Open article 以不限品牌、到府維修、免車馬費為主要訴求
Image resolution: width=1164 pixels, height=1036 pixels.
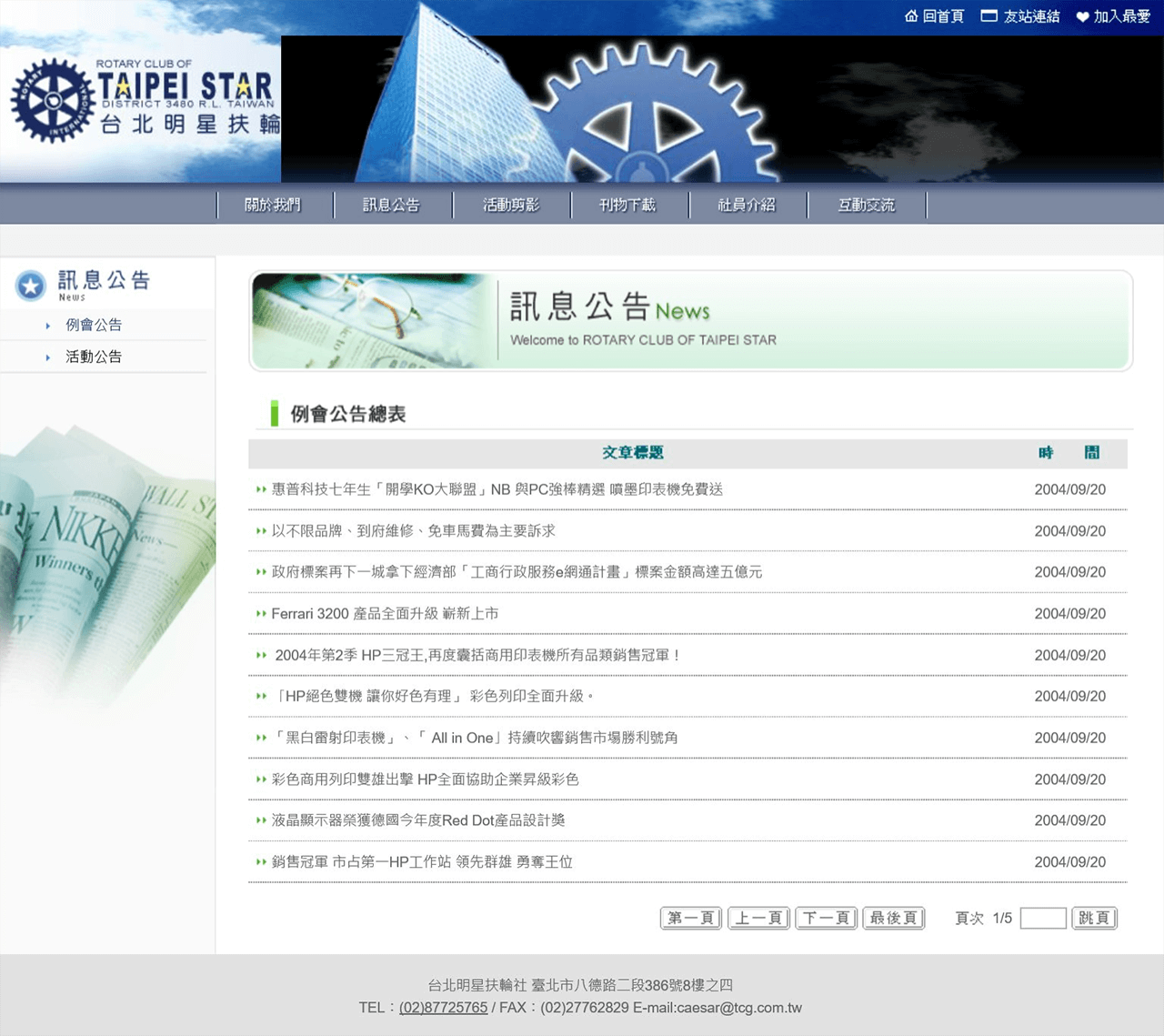click(x=413, y=531)
